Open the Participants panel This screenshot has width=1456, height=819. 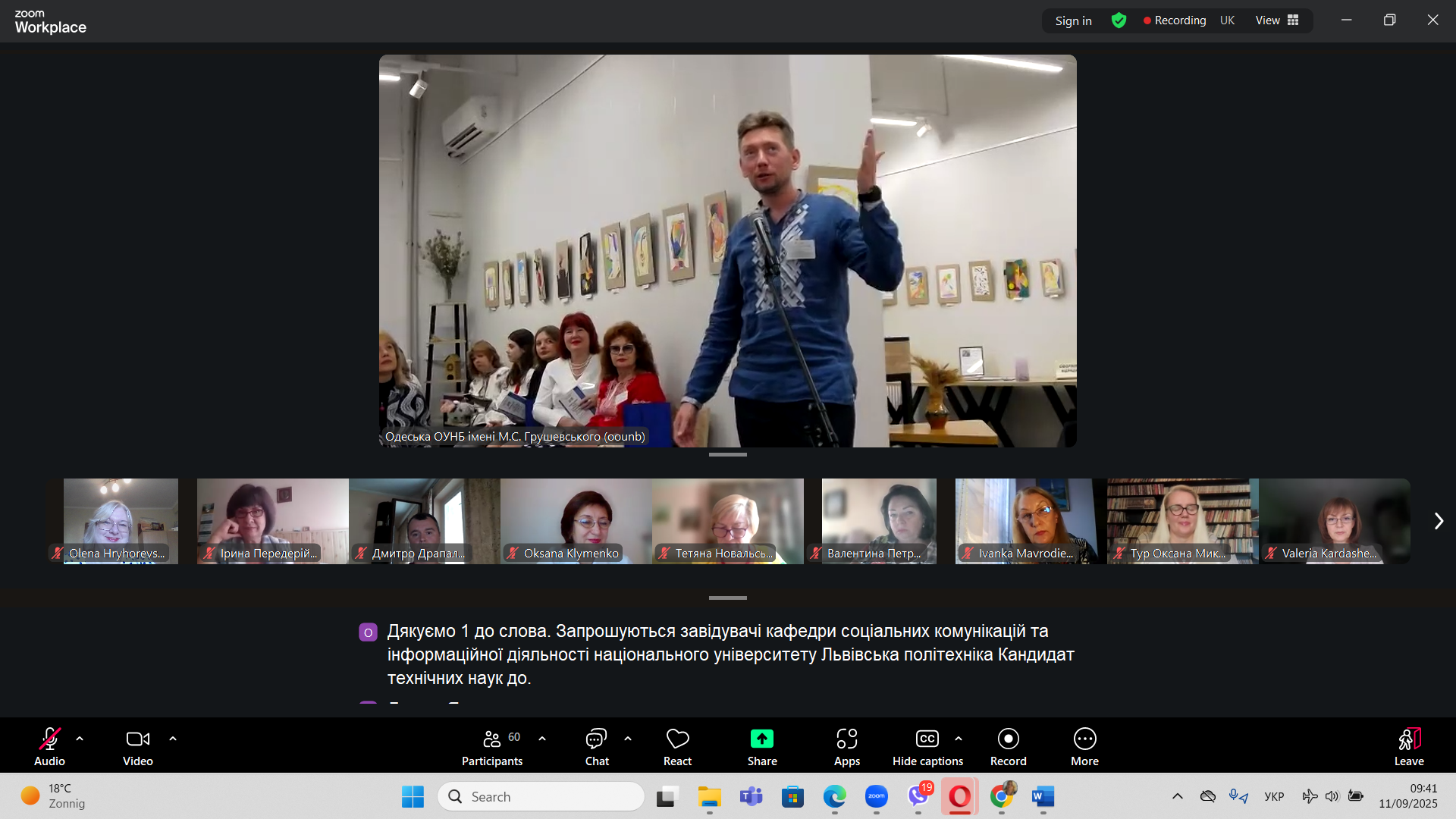(x=492, y=747)
